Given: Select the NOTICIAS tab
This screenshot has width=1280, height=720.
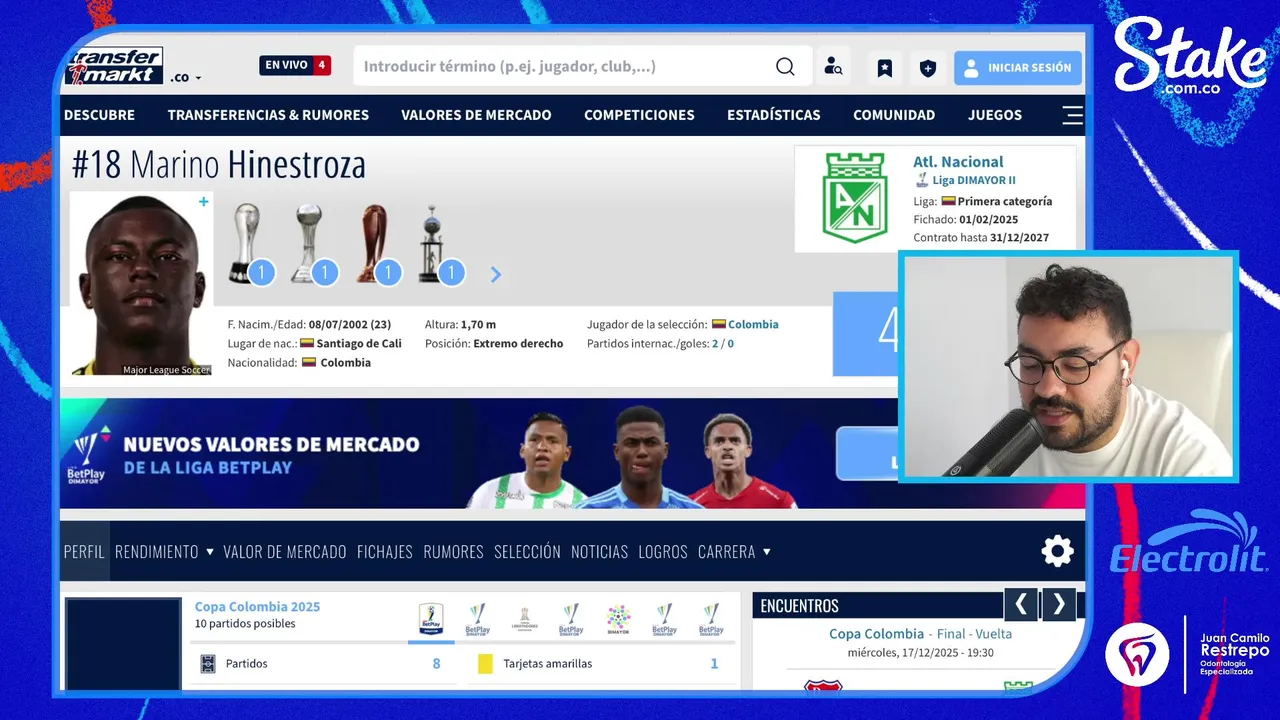Looking at the screenshot, I should coord(599,551).
